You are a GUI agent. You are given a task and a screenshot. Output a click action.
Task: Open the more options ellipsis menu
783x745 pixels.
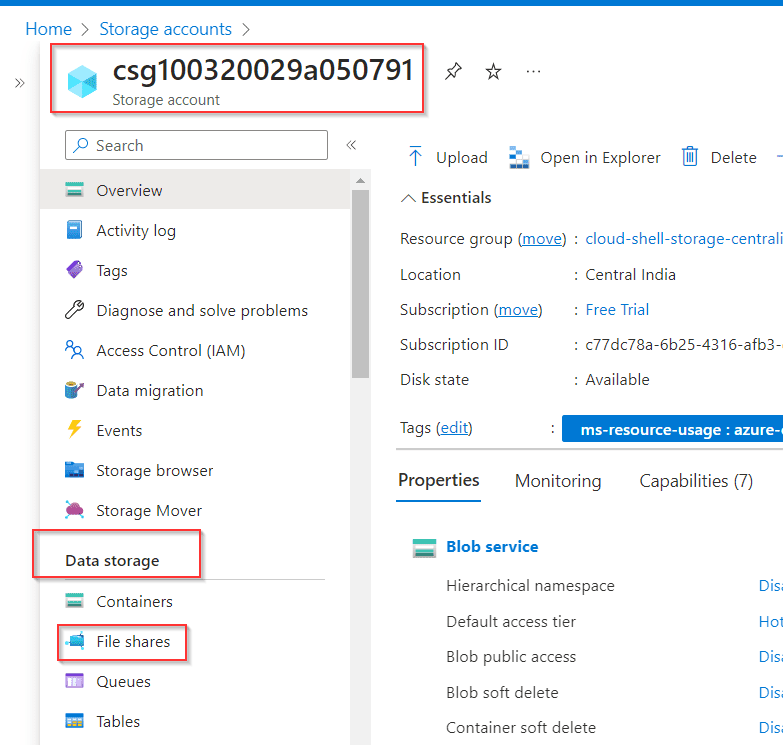coord(533,72)
